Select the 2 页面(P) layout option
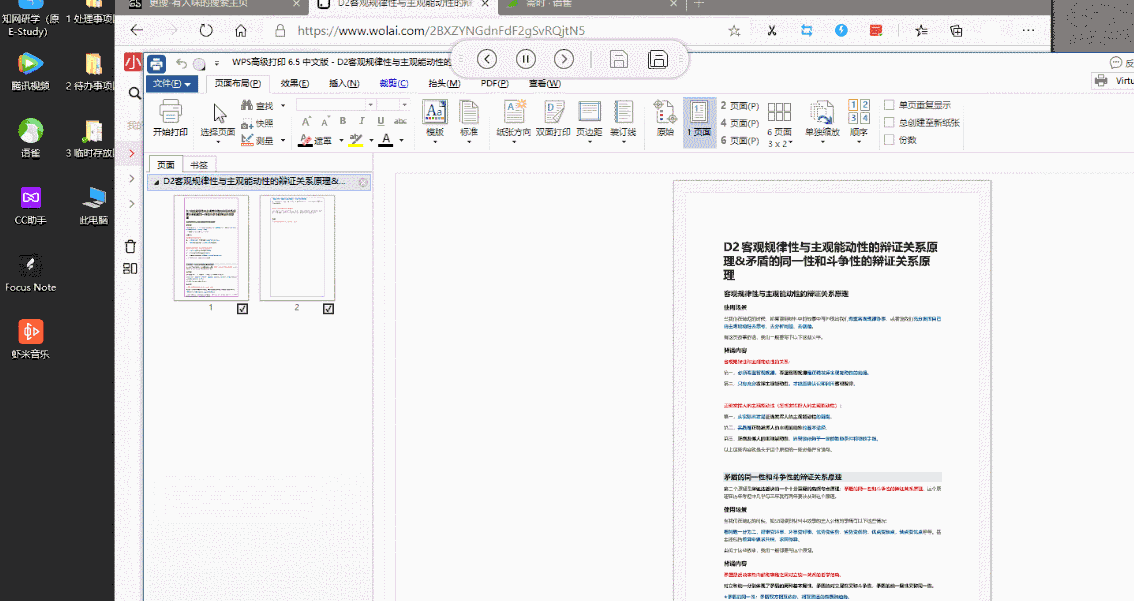This screenshot has height=601, width=1134. (x=739, y=105)
